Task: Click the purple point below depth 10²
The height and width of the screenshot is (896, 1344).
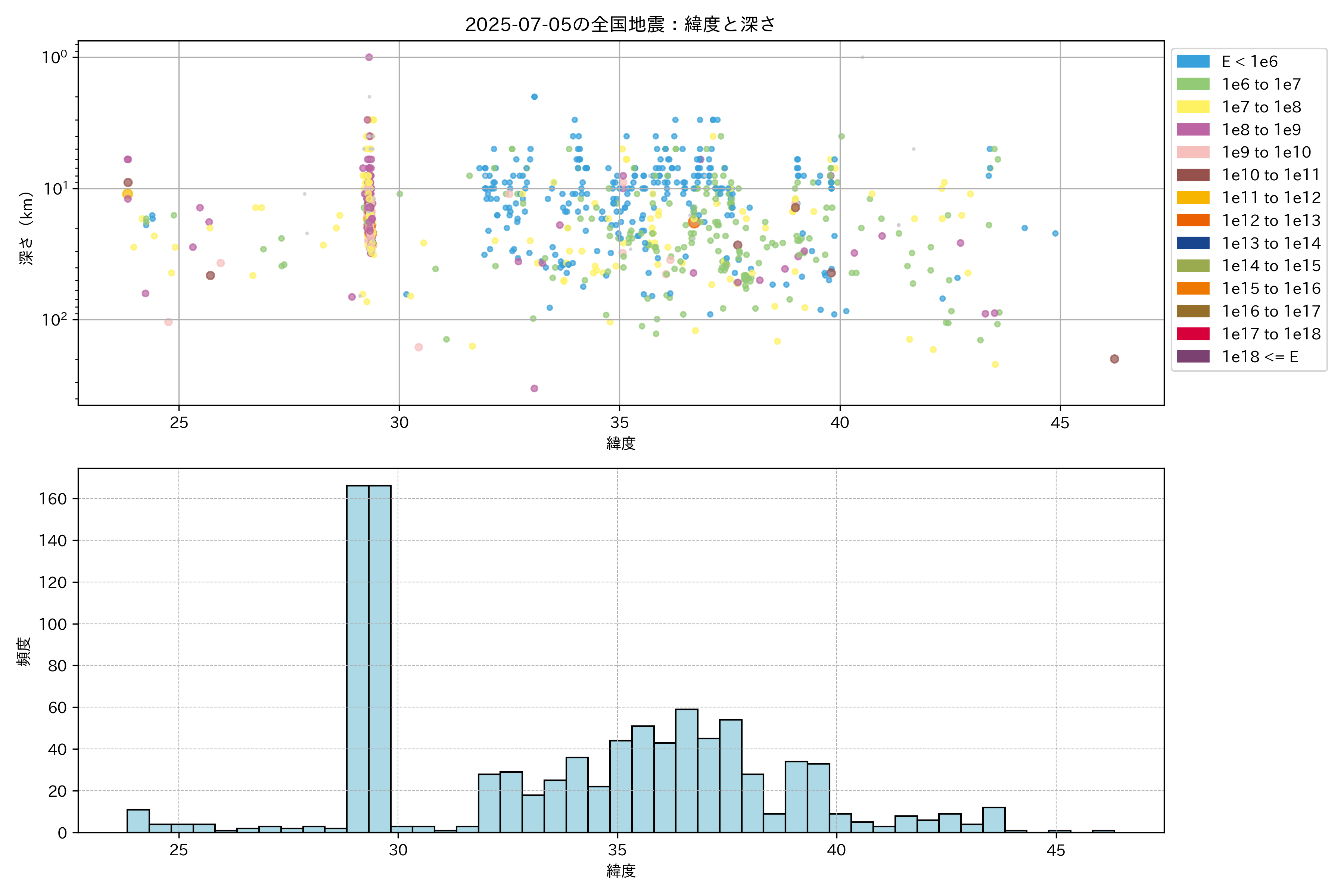Action: coord(534,389)
